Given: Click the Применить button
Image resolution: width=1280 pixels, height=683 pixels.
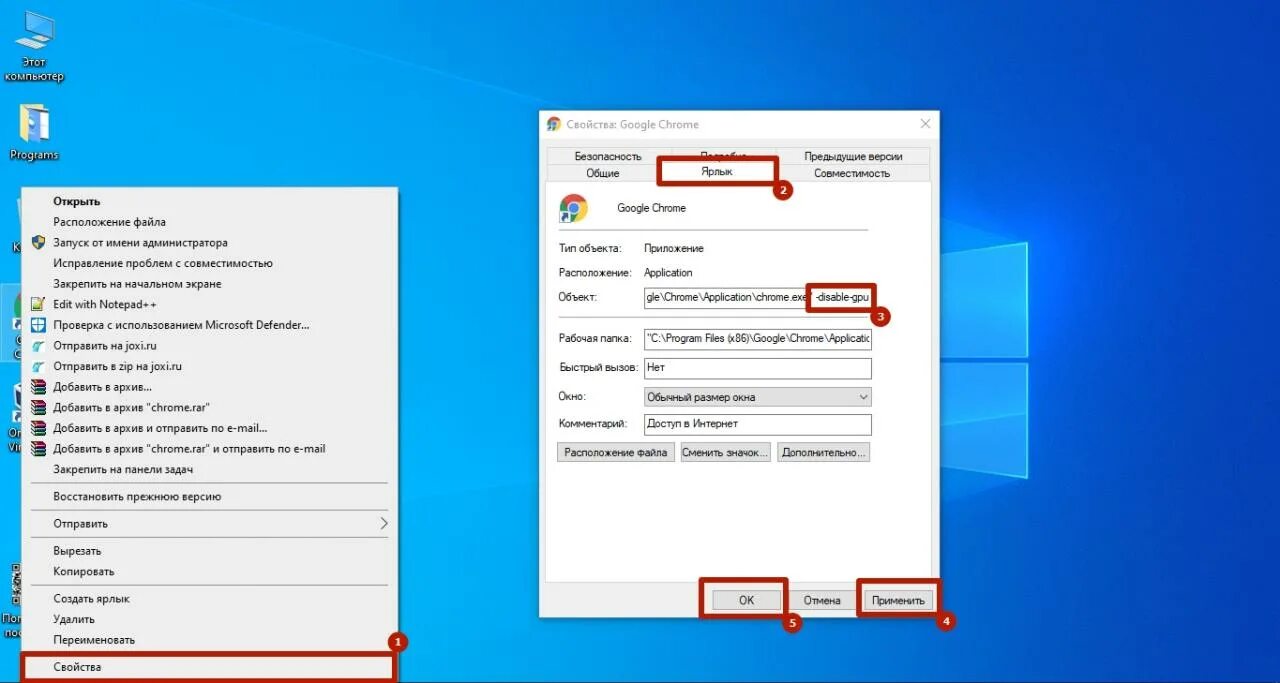Looking at the screenshot, I should point(898,600).
